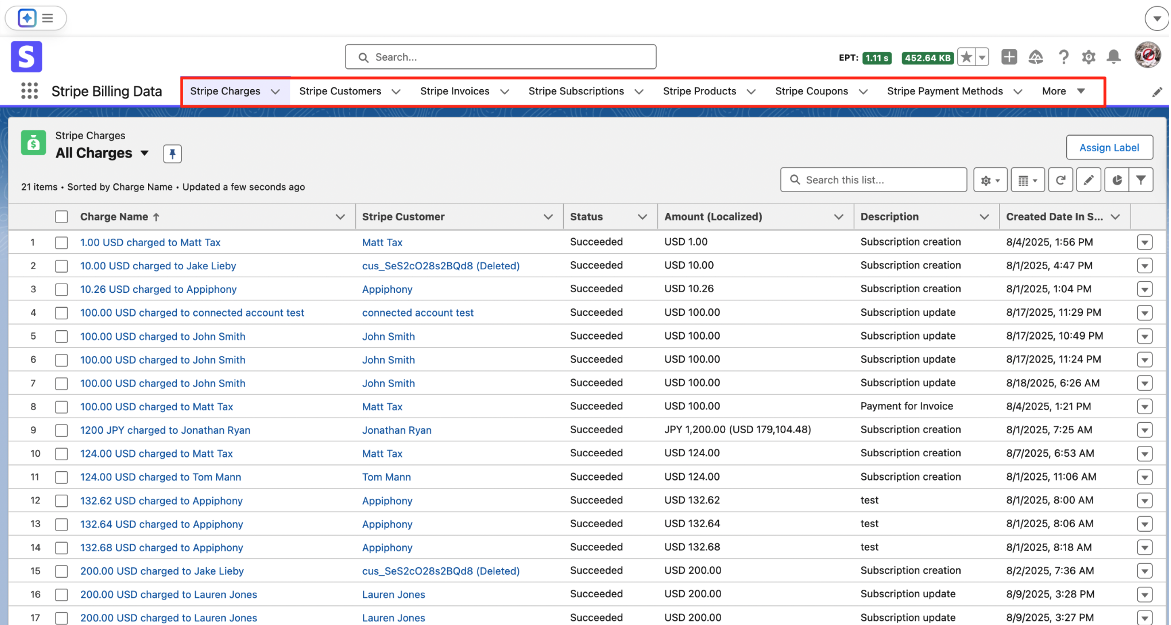Tick the checkbox for Jonathan Ryan charge
The height and width of the screenshot is (625, 1171).
click(x=62, y=430)
